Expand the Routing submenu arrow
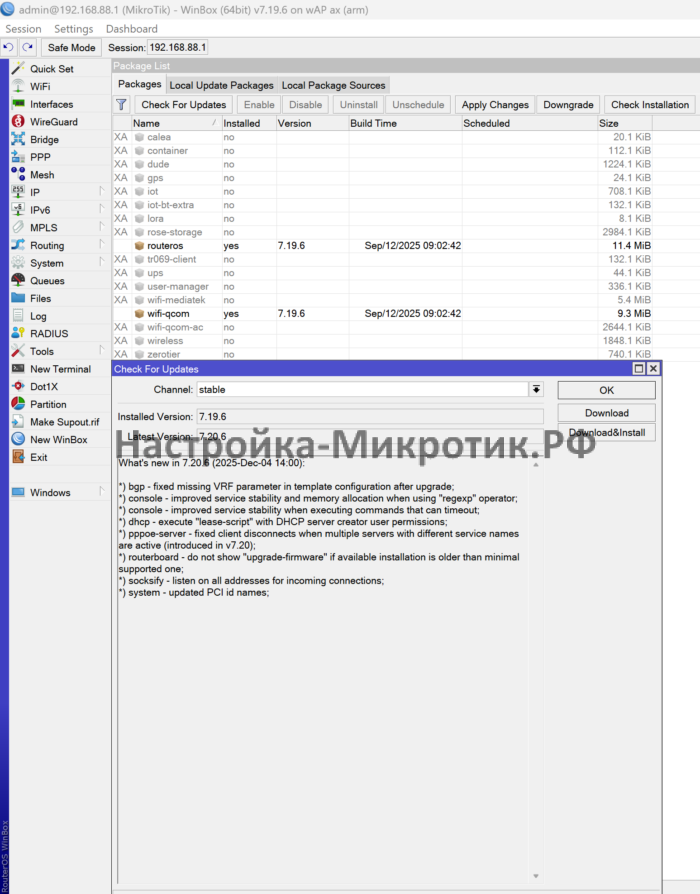The image size is (700, 894). click(101, 245)
